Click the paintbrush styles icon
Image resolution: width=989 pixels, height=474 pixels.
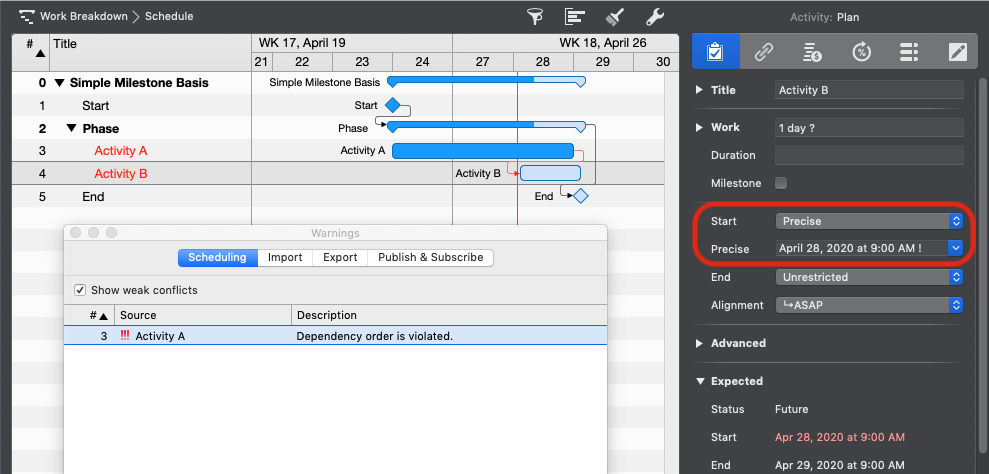coord(615,16)
